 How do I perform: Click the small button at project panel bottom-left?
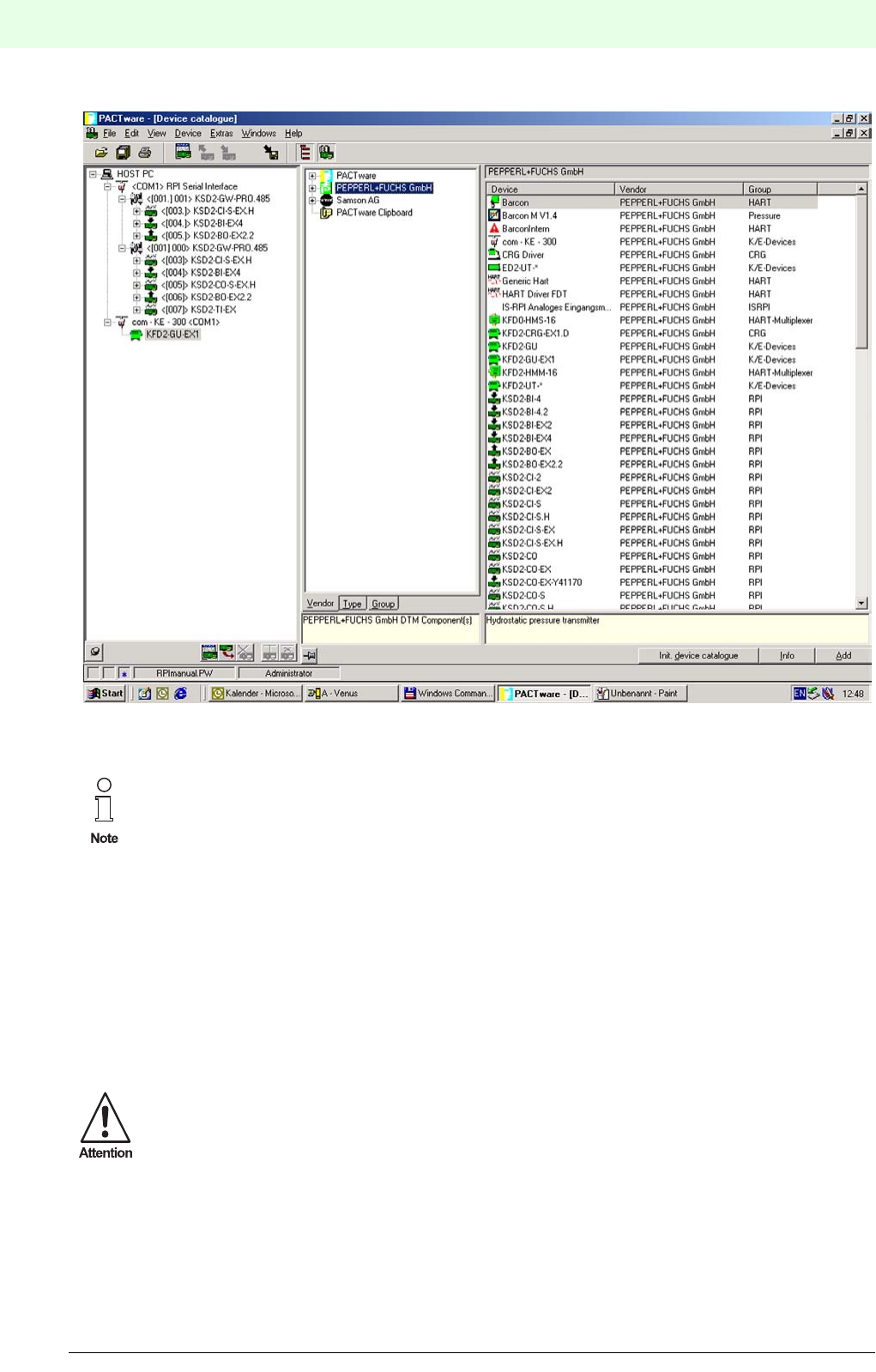pyautogui.click(x=95, y=653)
